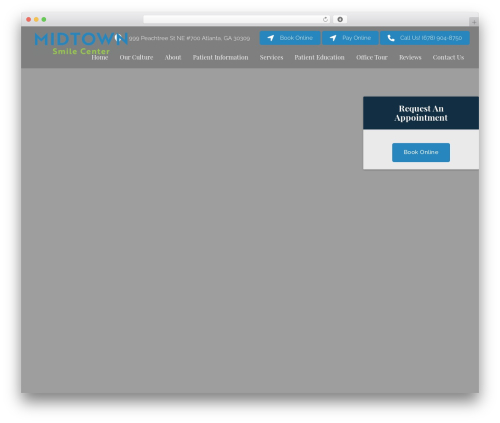Click the 999 Peachtree St NE address text
The image size is (500, 423).
click(189, 38)
